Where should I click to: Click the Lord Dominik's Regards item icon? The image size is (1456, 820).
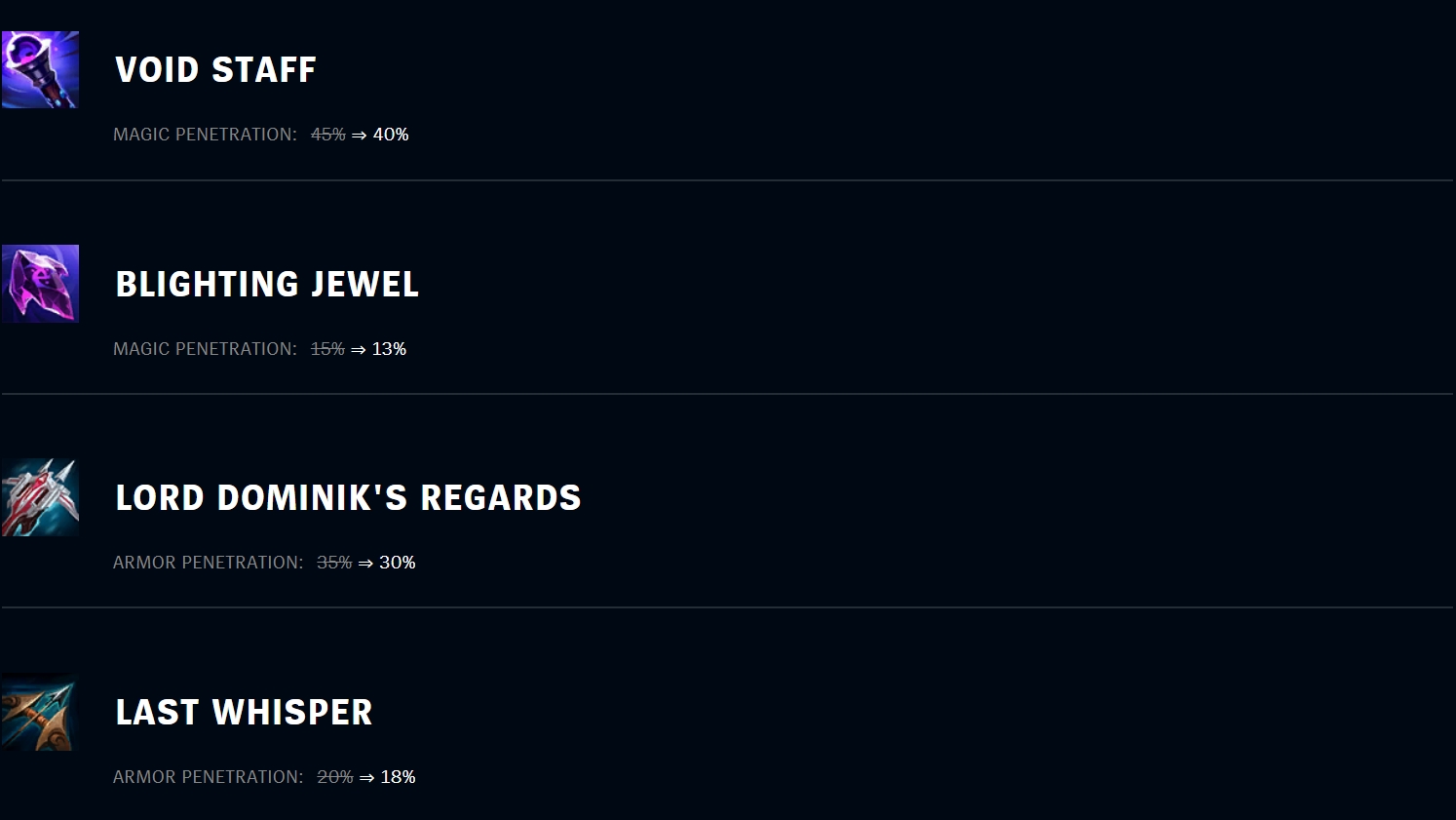pos(40,497)
